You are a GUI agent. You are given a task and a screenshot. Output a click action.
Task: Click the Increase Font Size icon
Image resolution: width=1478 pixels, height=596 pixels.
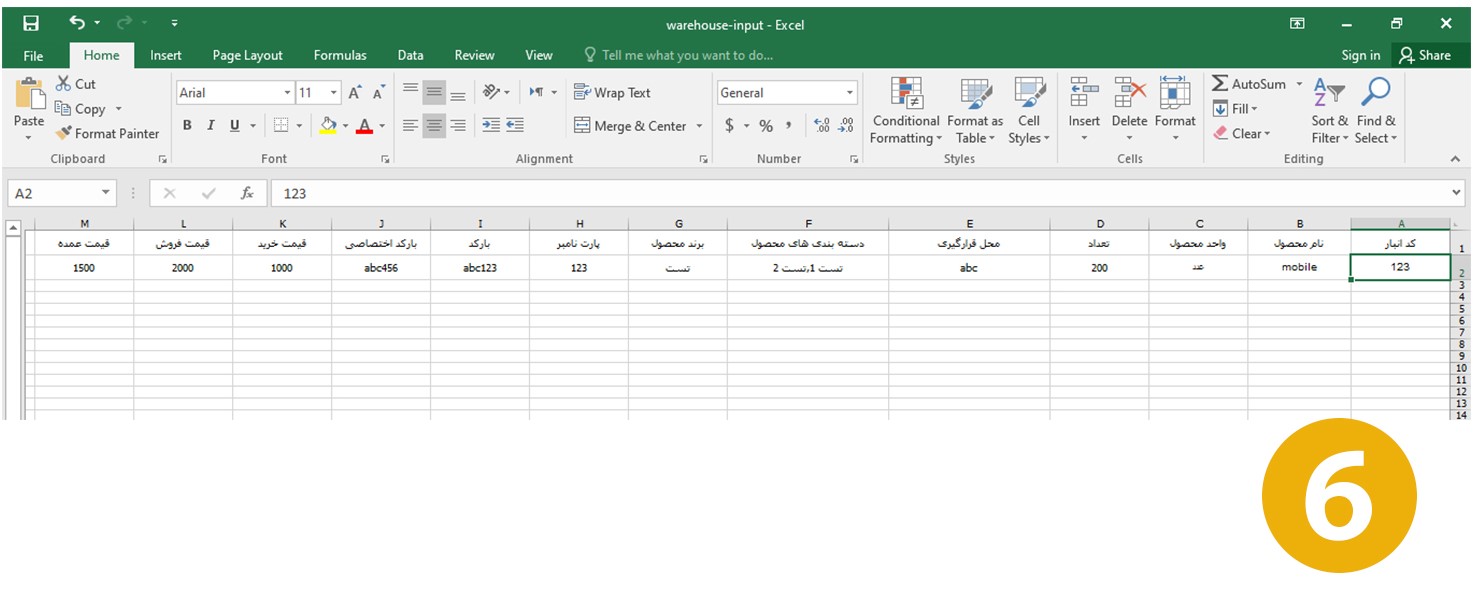(354, 93)
